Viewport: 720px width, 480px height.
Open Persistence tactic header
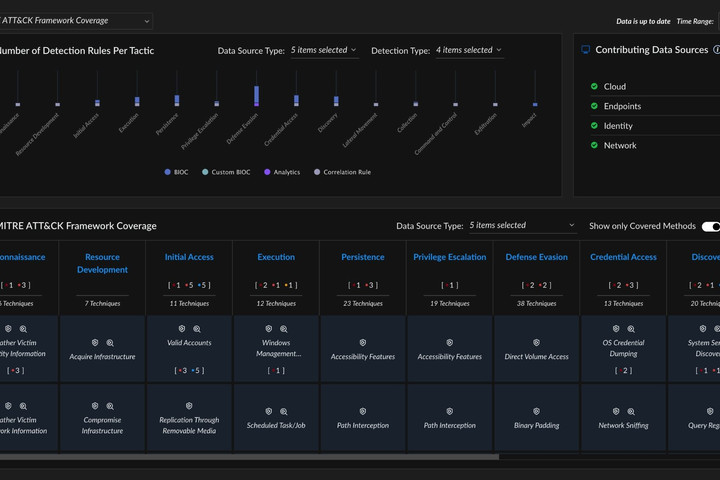363,257
